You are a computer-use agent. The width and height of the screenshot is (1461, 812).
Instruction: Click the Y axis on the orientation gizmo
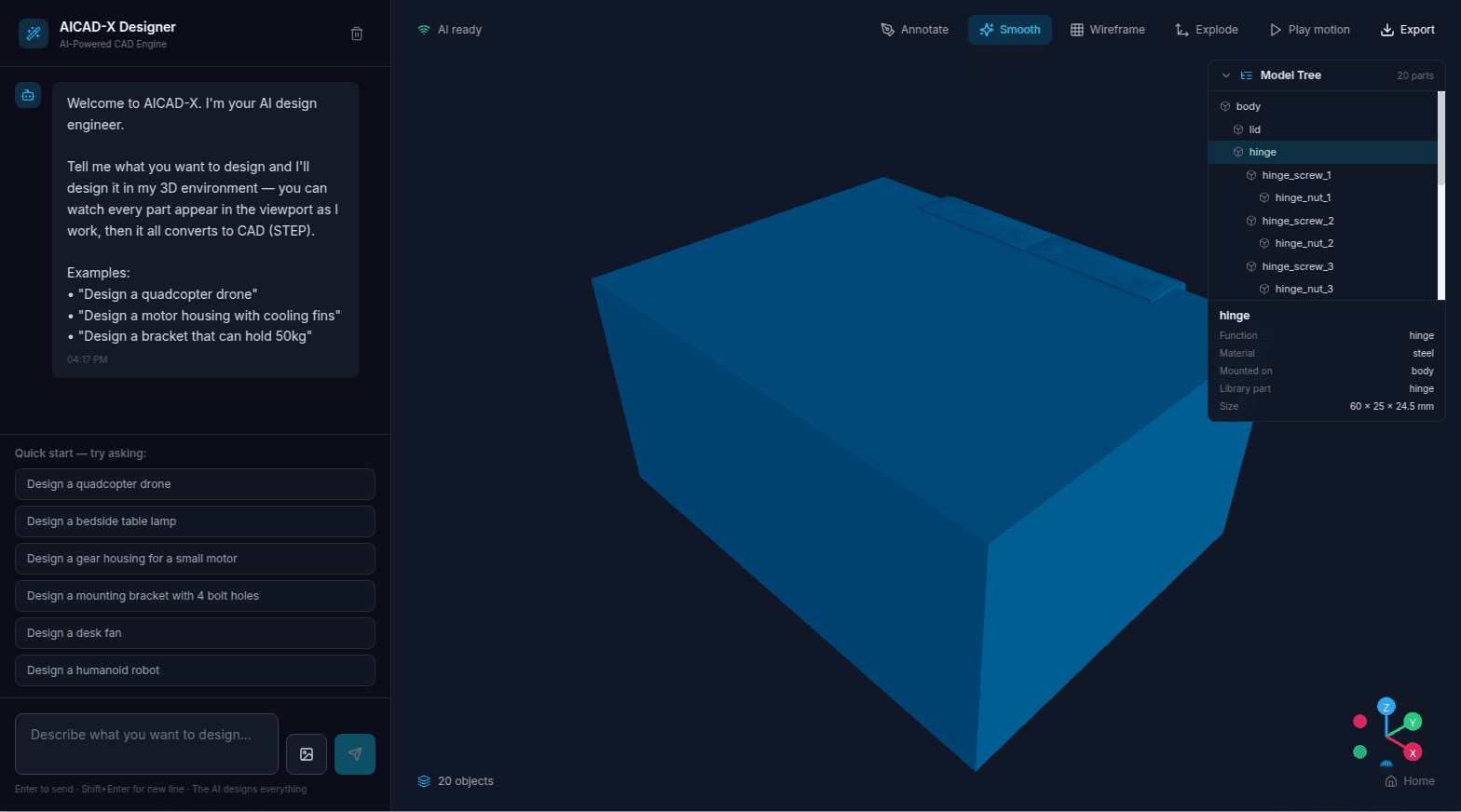[x=1413, y=722]
